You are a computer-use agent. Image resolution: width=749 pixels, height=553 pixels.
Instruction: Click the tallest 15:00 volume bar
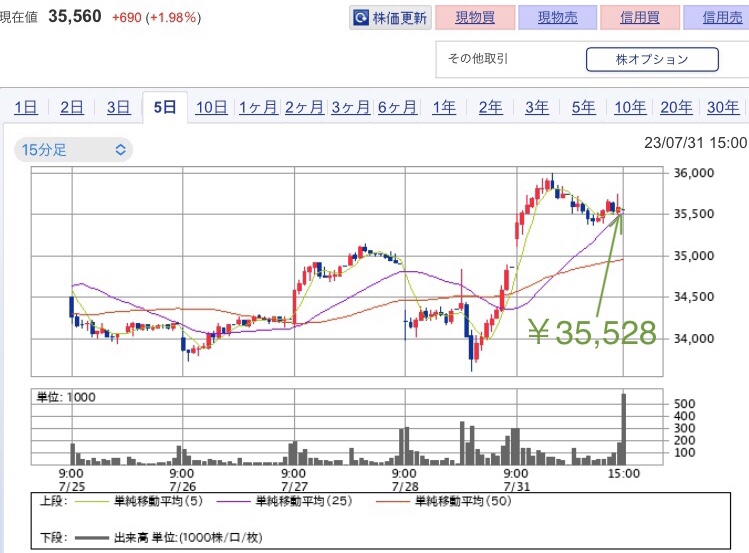tap(623, 429)
